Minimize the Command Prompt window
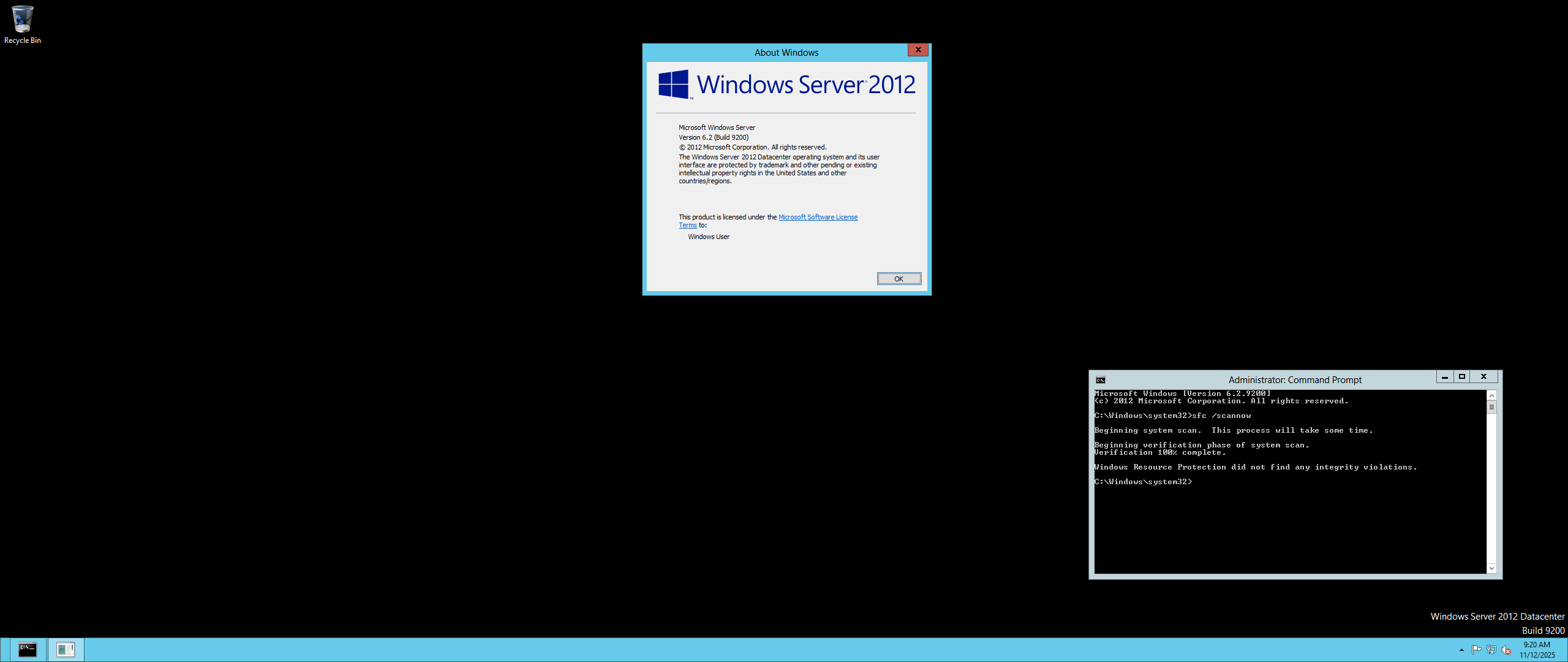The image size is (1568, 662). click(x=1445, y=377)
